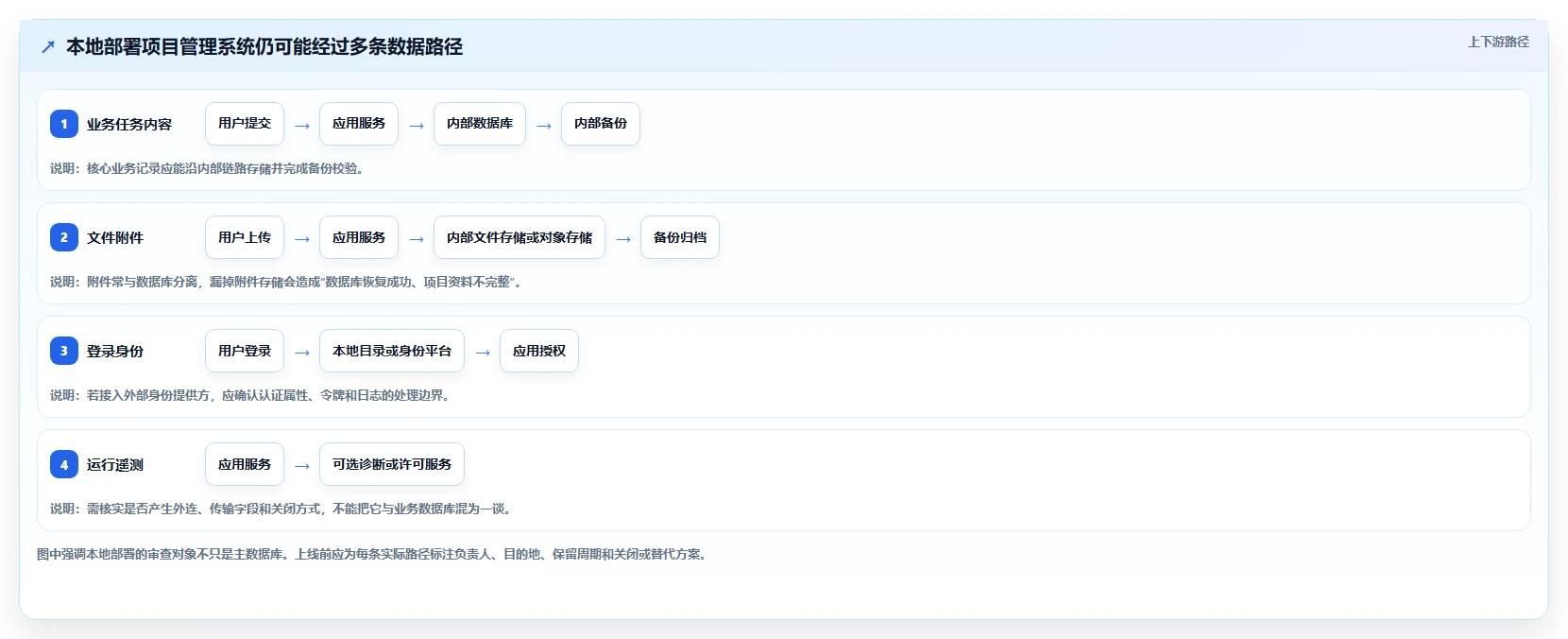The image size is (1568, 639).
Task: Click the panel title 本地部署项目管理系统仍可能经过多条数据路径
Action: 264,46
